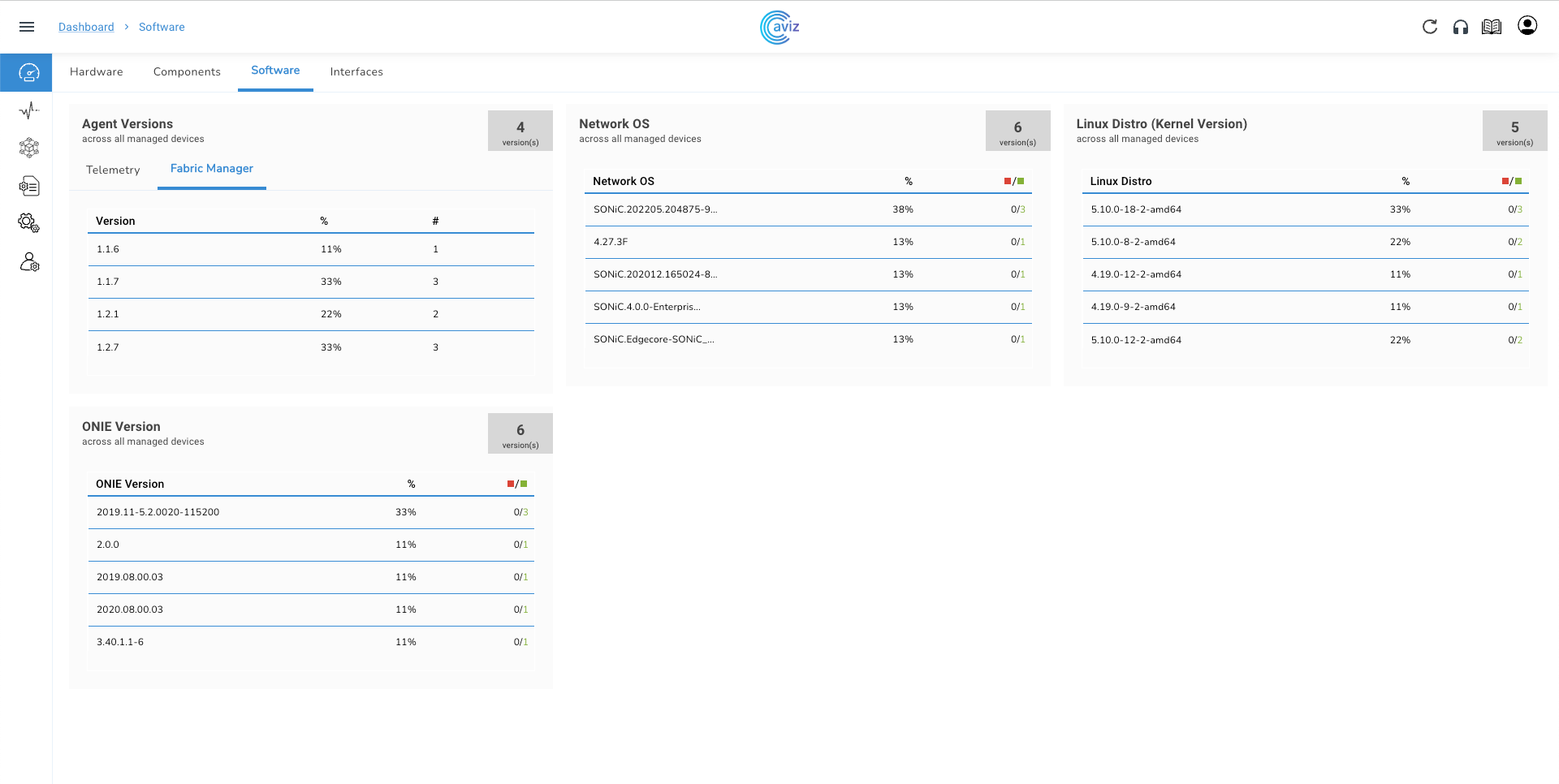The height and width of the screenshot is (784, 1559).
Task: Switch to the Components tab
Action: coord(187,71)
